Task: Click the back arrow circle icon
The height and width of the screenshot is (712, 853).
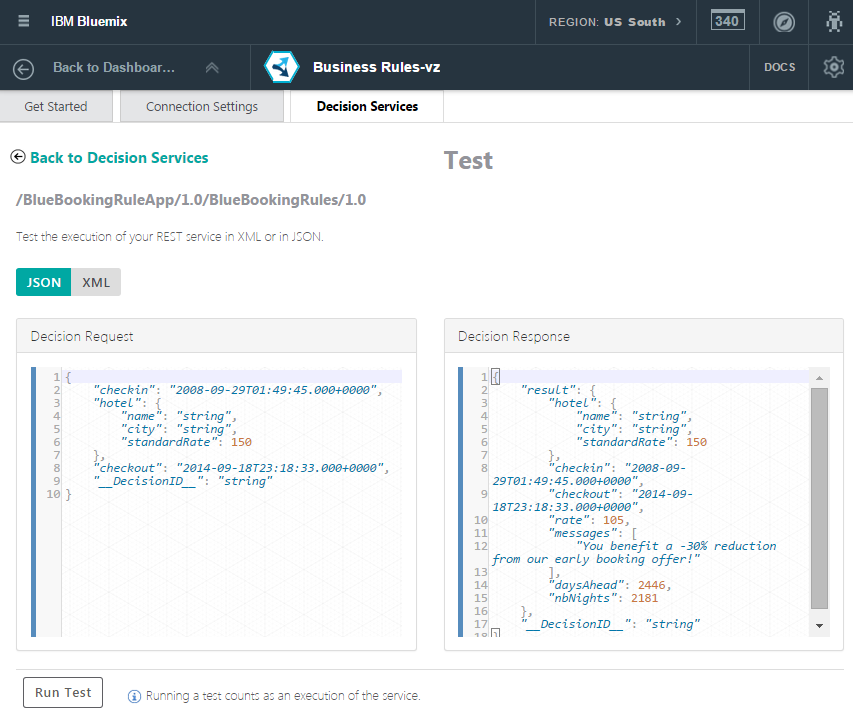Action: 23,69
